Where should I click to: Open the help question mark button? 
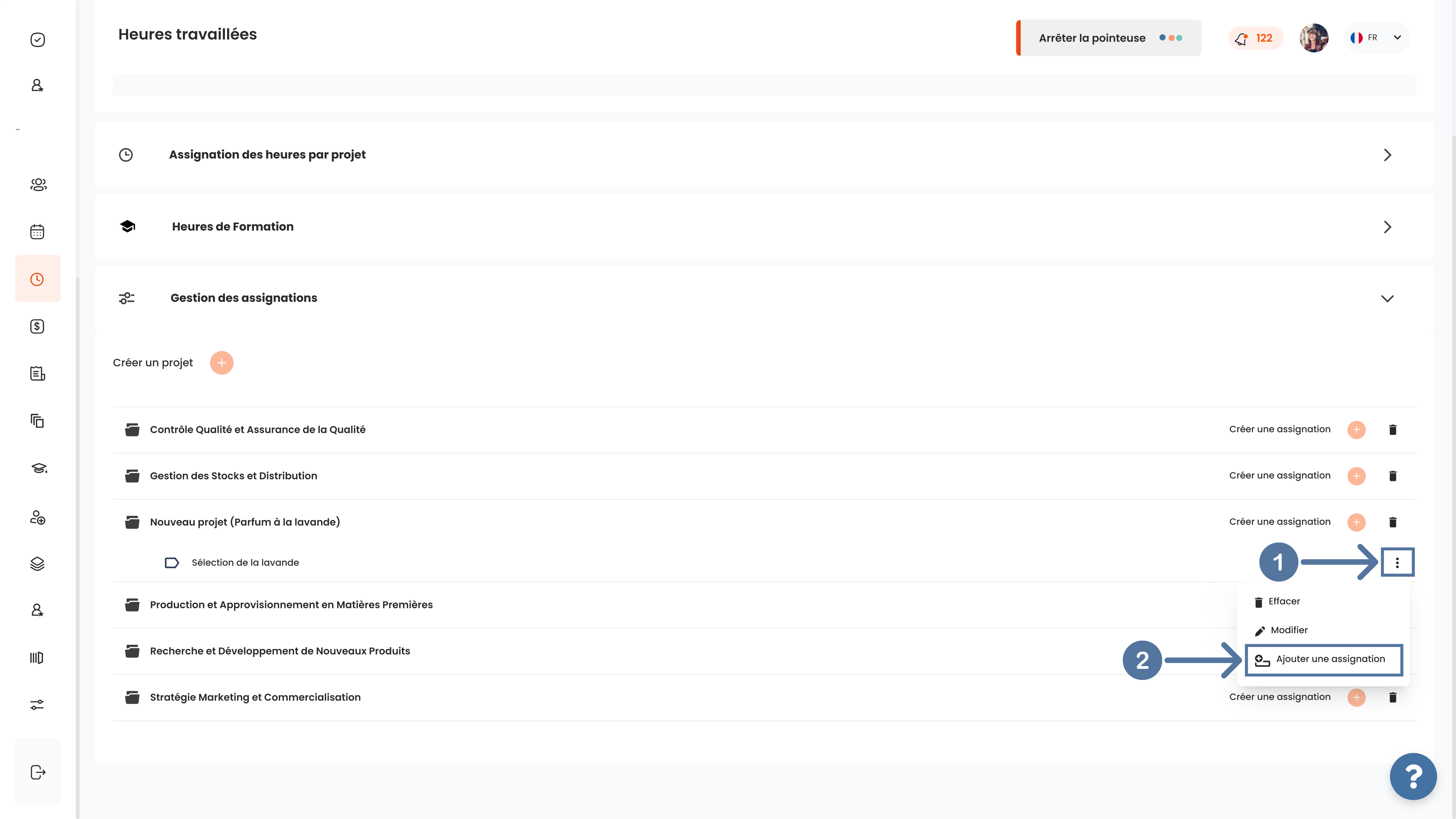(x=1413, y=777)
